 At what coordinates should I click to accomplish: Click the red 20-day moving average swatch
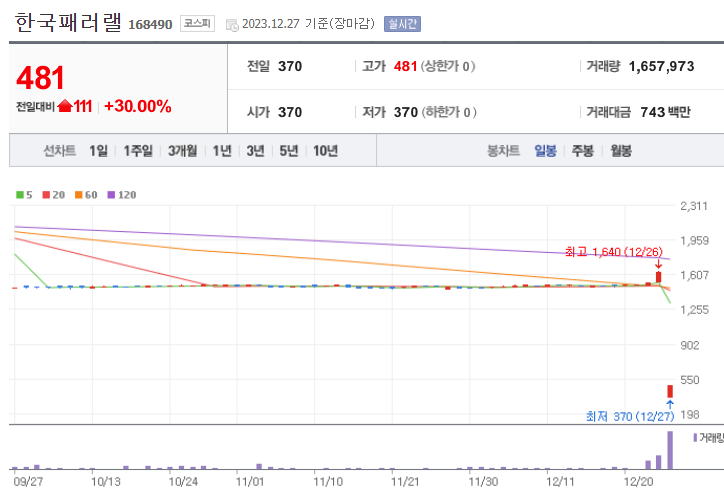[46, 195]
